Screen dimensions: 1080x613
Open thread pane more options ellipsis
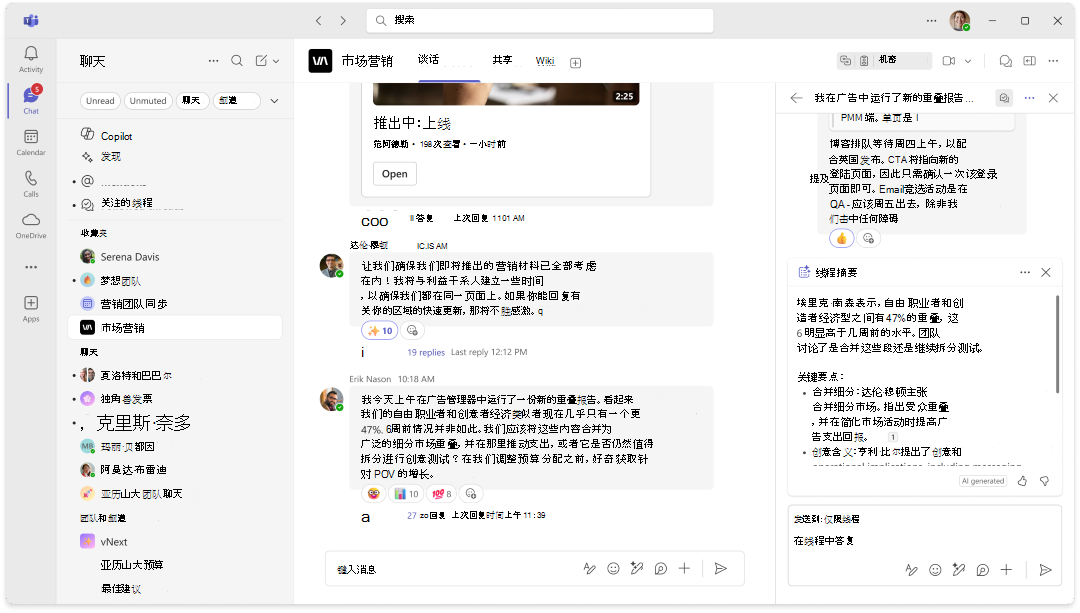pyautogui.click(x=1029, y=98)
